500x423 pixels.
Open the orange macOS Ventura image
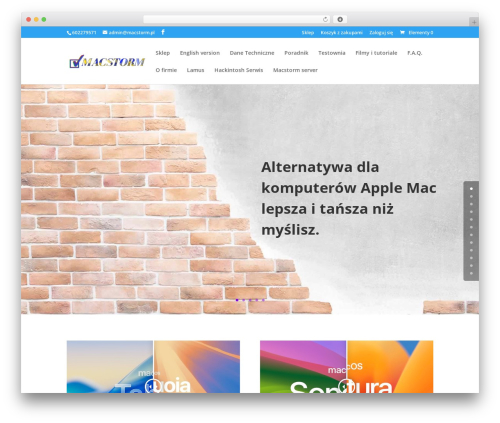[x=390, y=367]
